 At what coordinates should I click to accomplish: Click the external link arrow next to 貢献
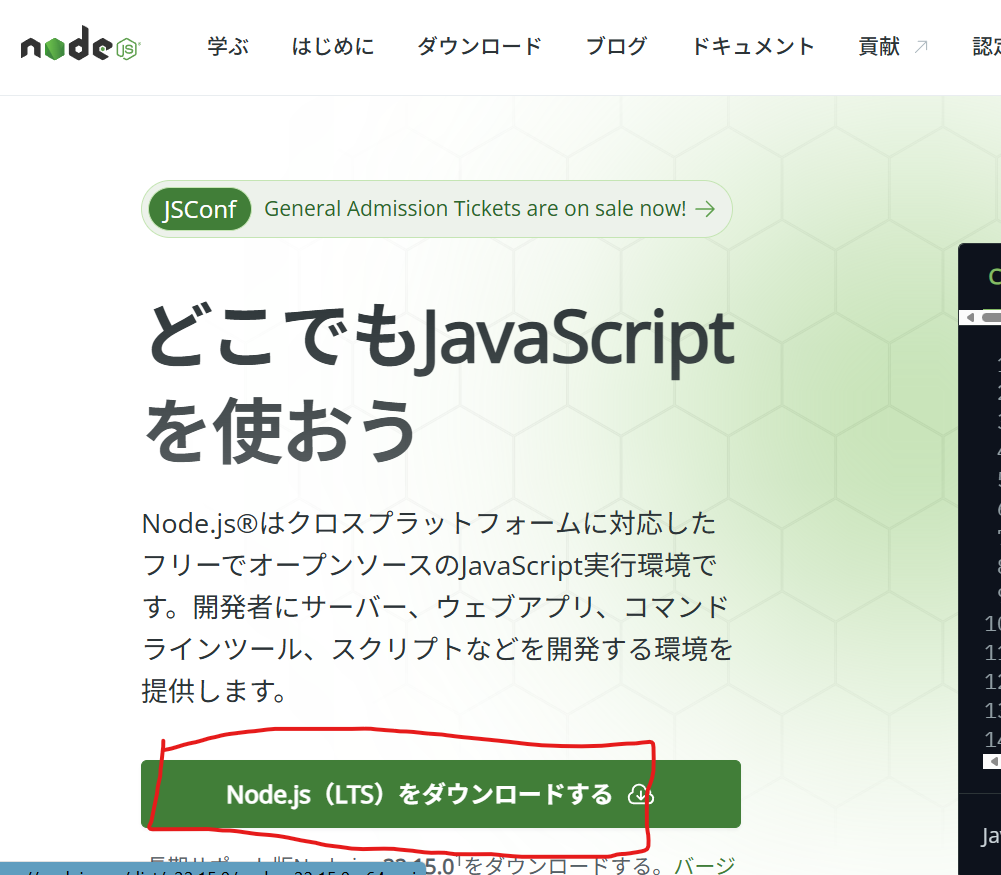tap(921, 47)
